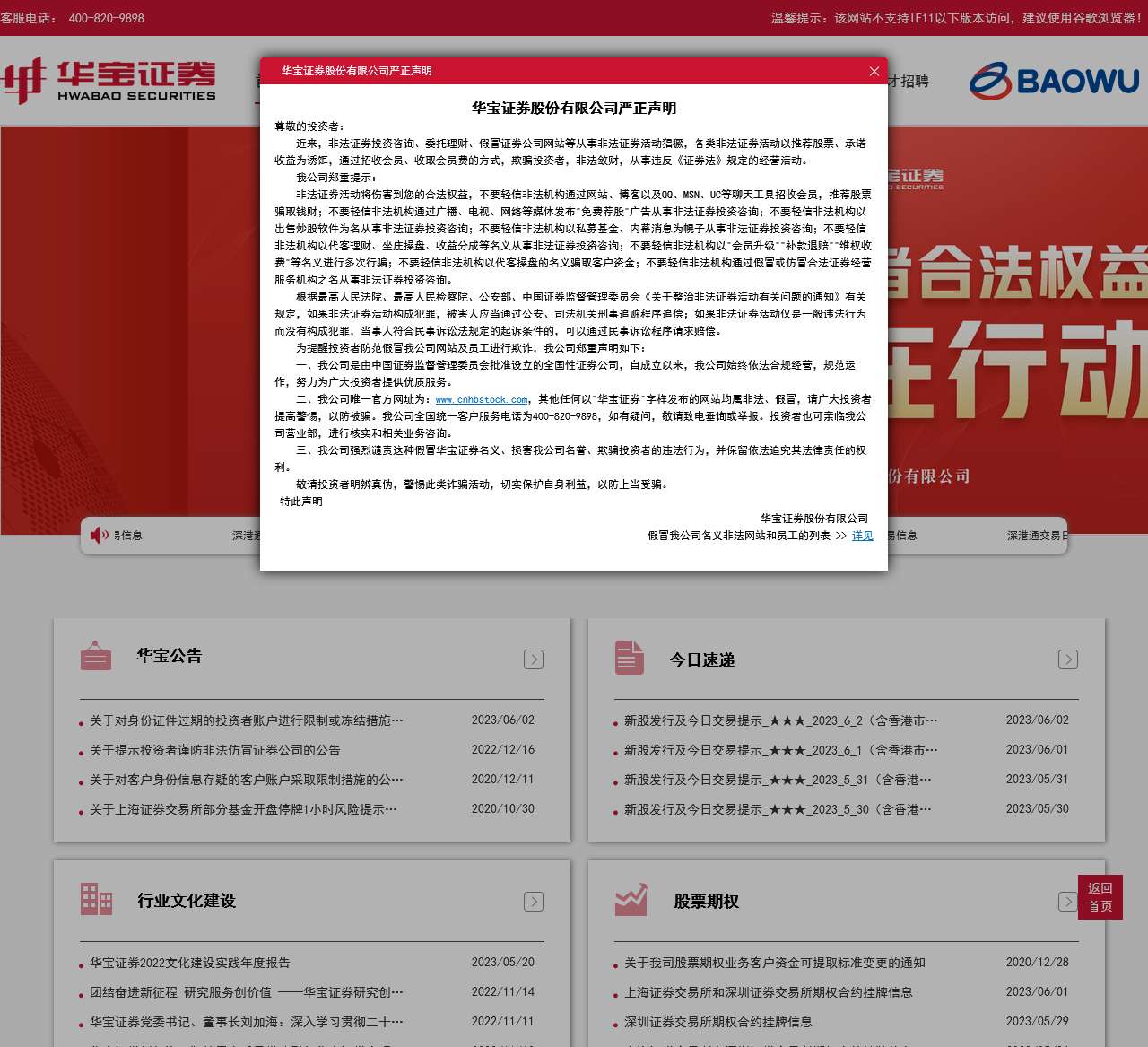
Task: Click the 今日速递 document icon
Action: [630, 658]
